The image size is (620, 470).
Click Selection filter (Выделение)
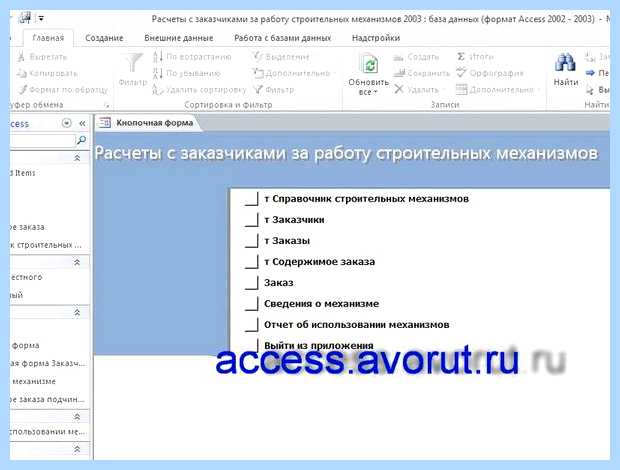pyautogui.click(x=281, y=57)
